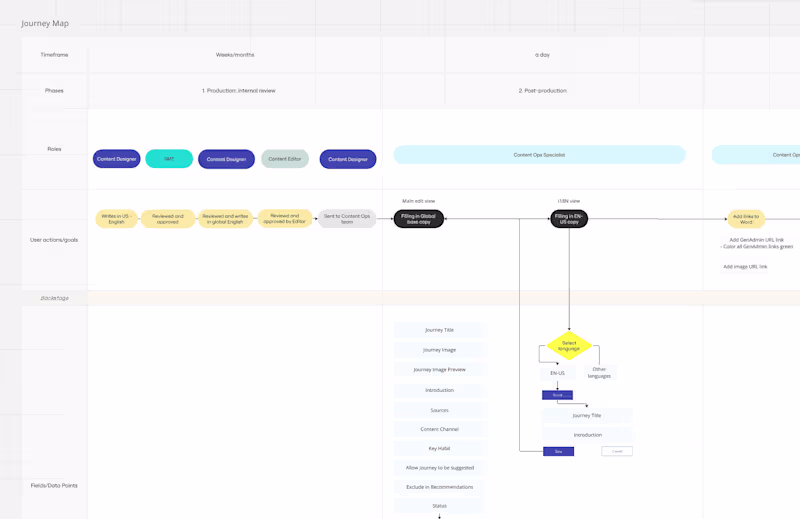Select the Phases row label
This screenshot has width=800, height=519.
pyautogui.click(x=54, y=90)
